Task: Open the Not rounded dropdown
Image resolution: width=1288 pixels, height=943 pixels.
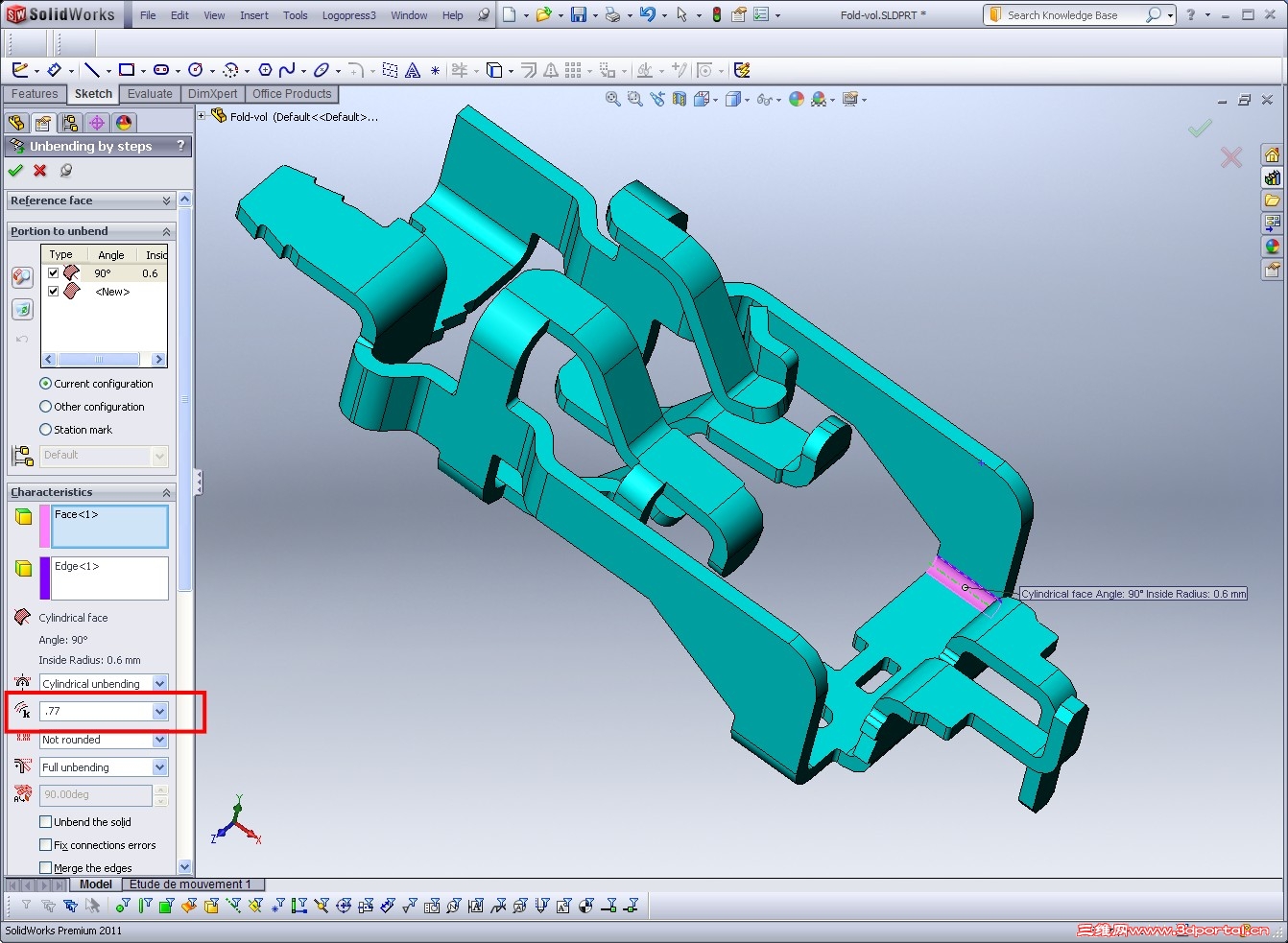Action: [x=159, y=740]
